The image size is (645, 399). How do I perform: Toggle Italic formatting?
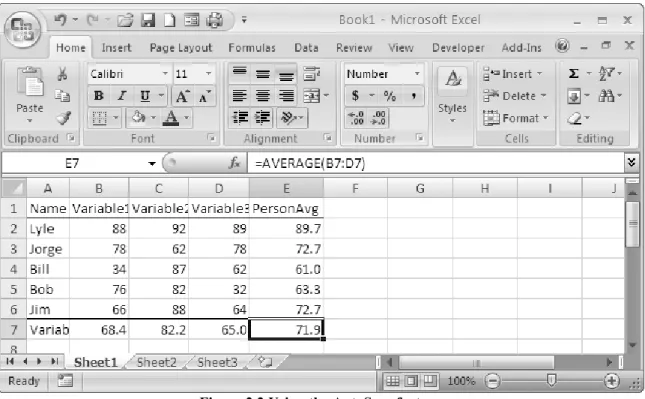pos(122,96)
